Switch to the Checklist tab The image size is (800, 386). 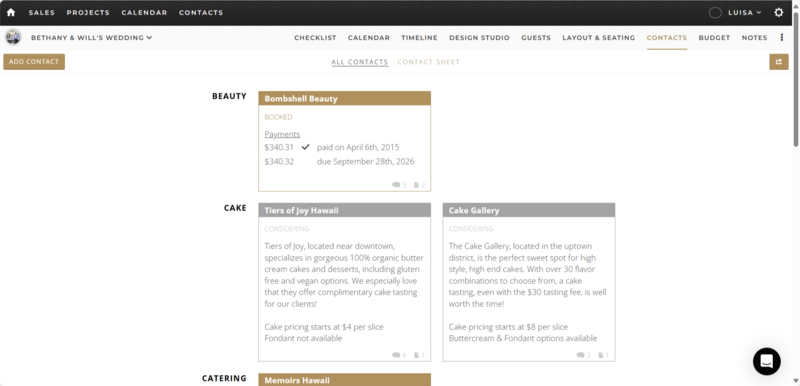[315, 38]
